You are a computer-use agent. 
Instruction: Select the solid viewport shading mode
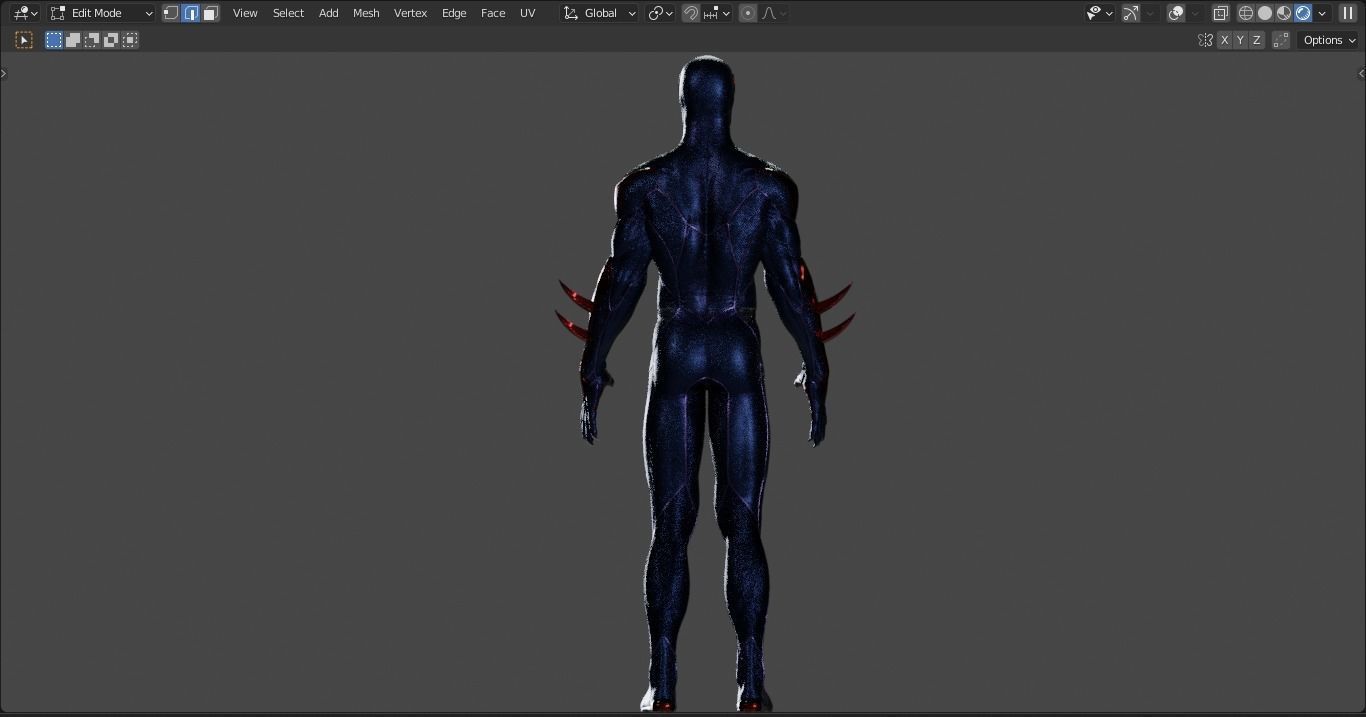(1265, 13)
